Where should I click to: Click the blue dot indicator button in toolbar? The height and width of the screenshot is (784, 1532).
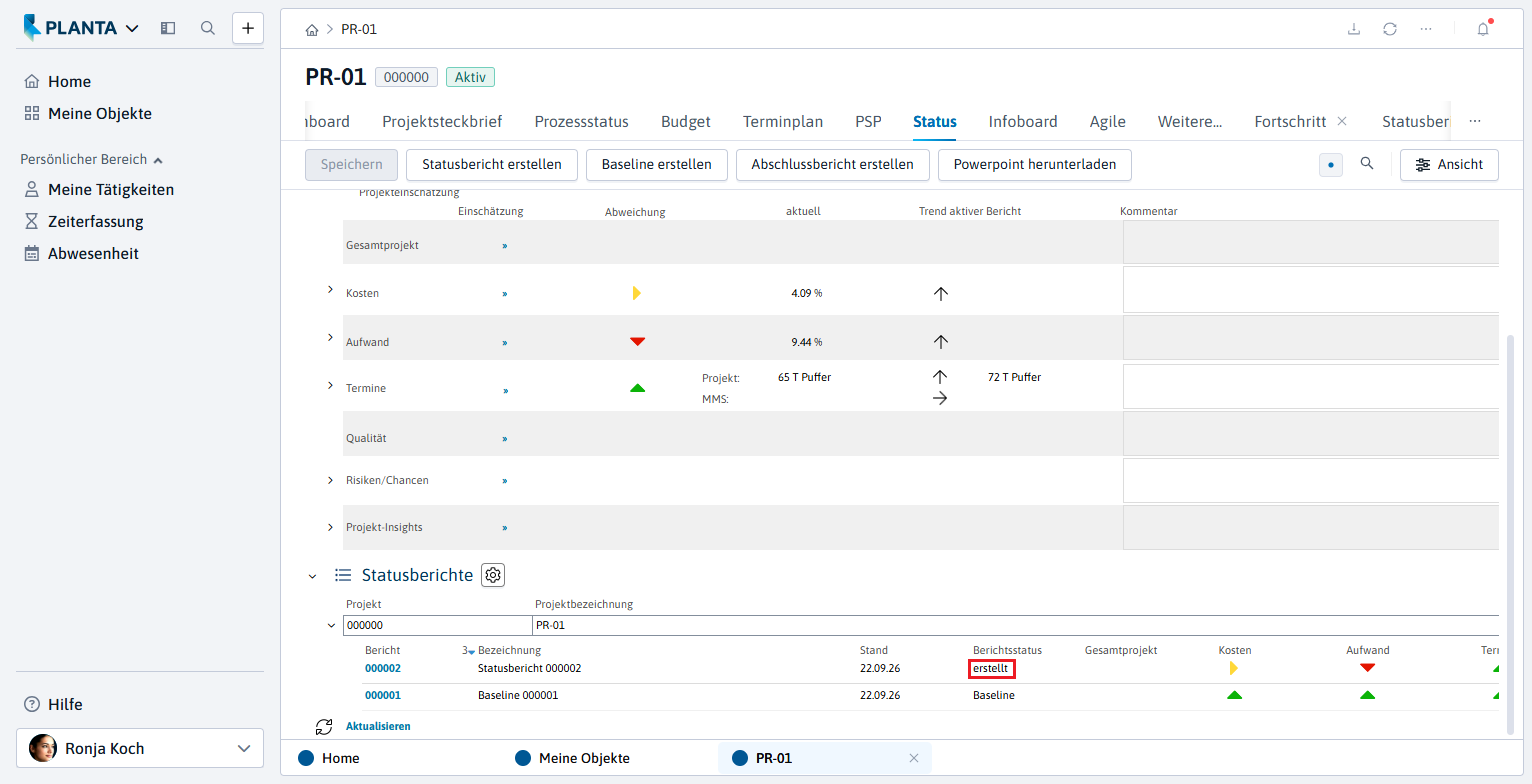1331,165
